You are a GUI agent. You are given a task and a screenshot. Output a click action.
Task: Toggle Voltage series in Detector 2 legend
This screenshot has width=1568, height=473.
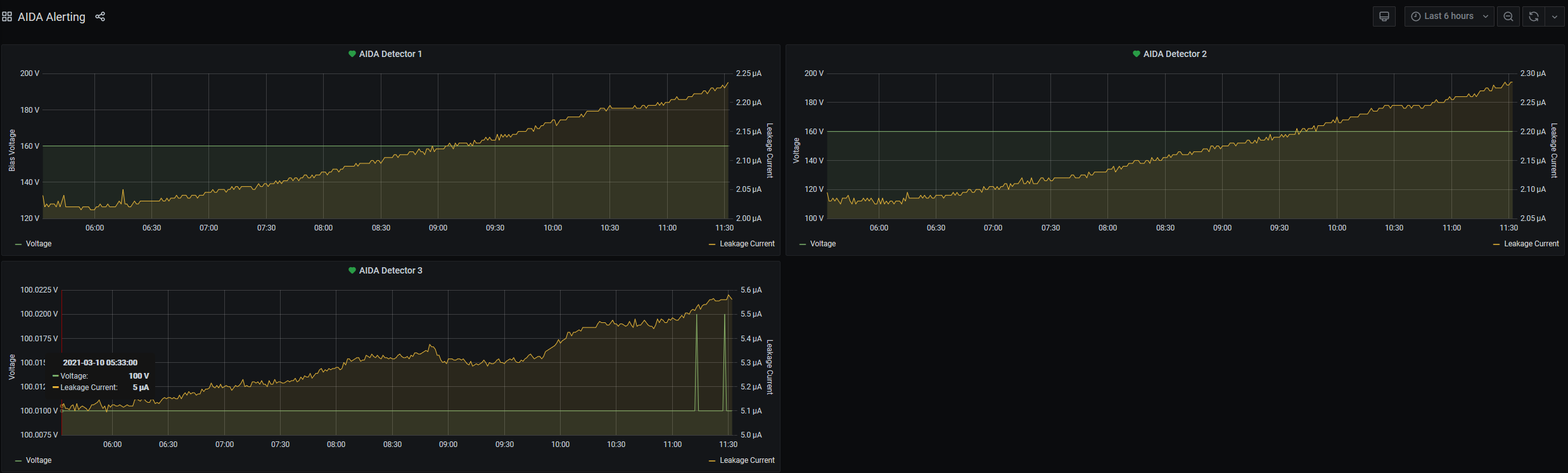click(823, 244)
